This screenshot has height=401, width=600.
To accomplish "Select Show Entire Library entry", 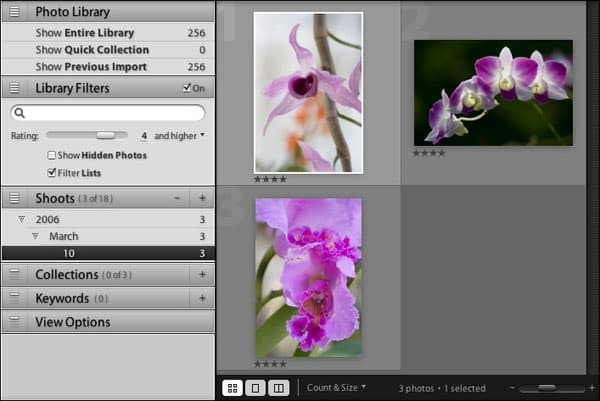I will click(x=108, y=33).
